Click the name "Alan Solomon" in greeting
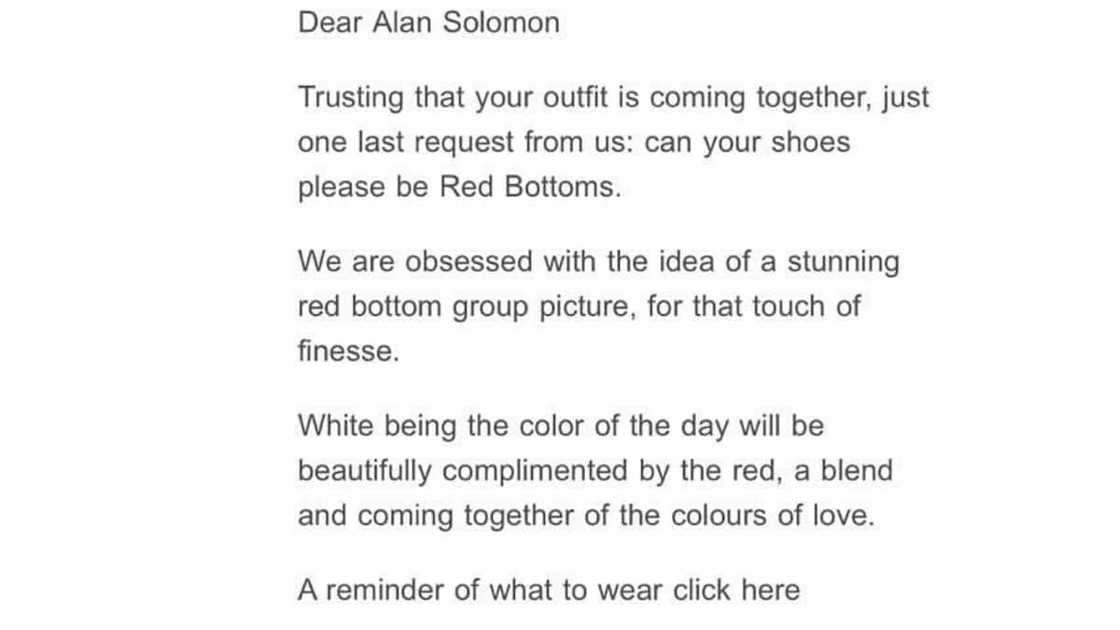 pos(466,23)
